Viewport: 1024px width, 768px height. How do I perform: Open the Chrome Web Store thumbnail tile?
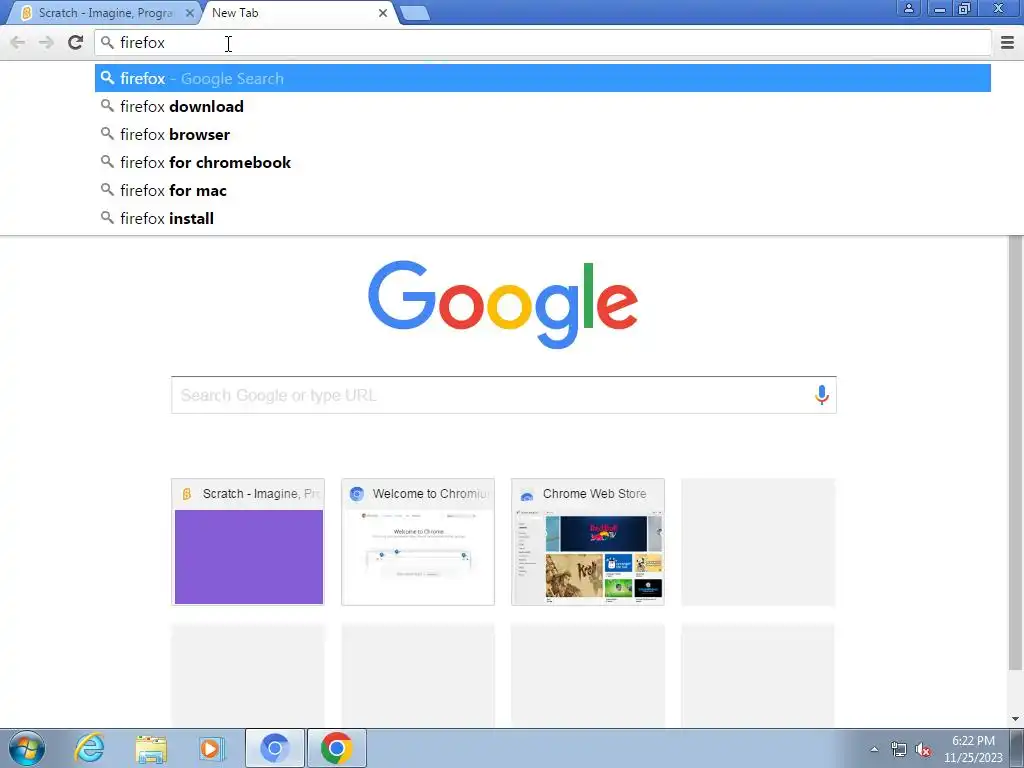[x=588, y=542]
